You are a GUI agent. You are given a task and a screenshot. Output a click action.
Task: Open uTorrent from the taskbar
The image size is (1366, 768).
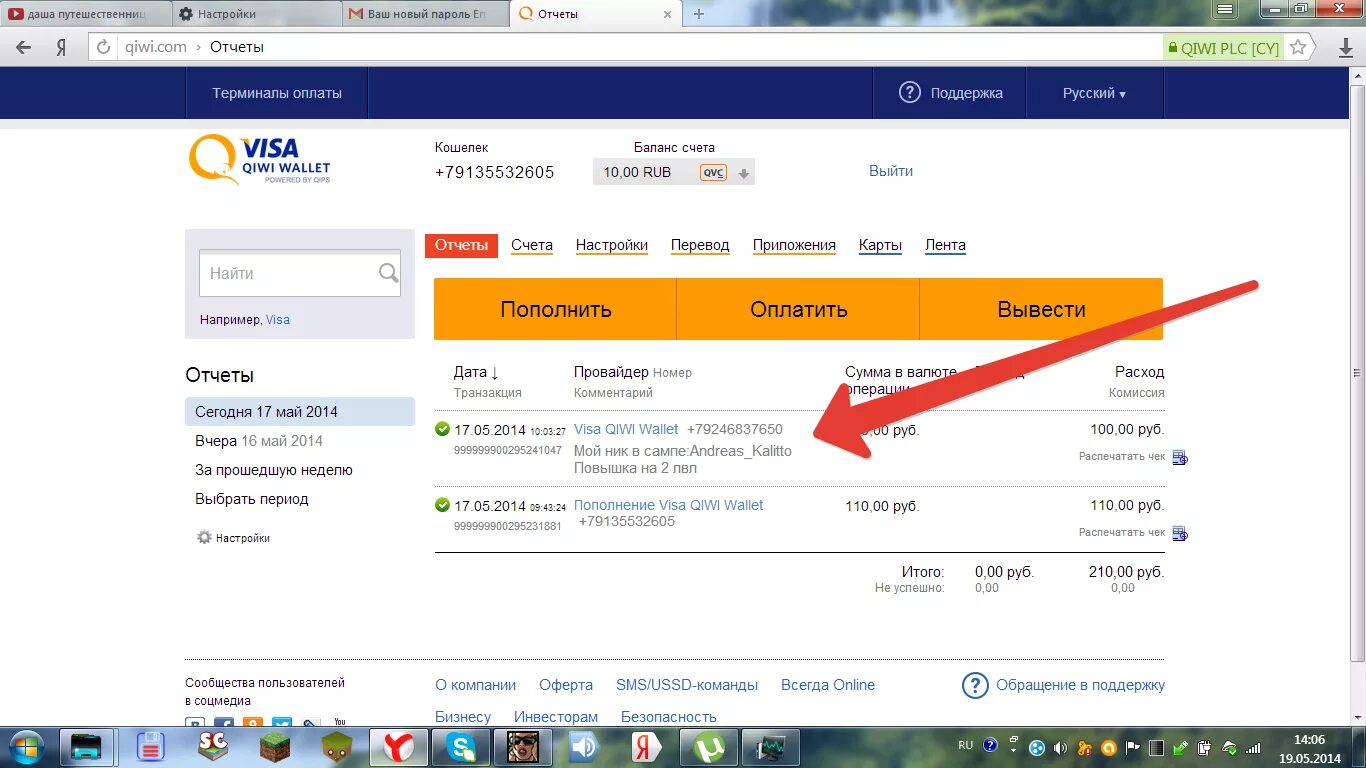pyautogui.click(x=708, y=747)
